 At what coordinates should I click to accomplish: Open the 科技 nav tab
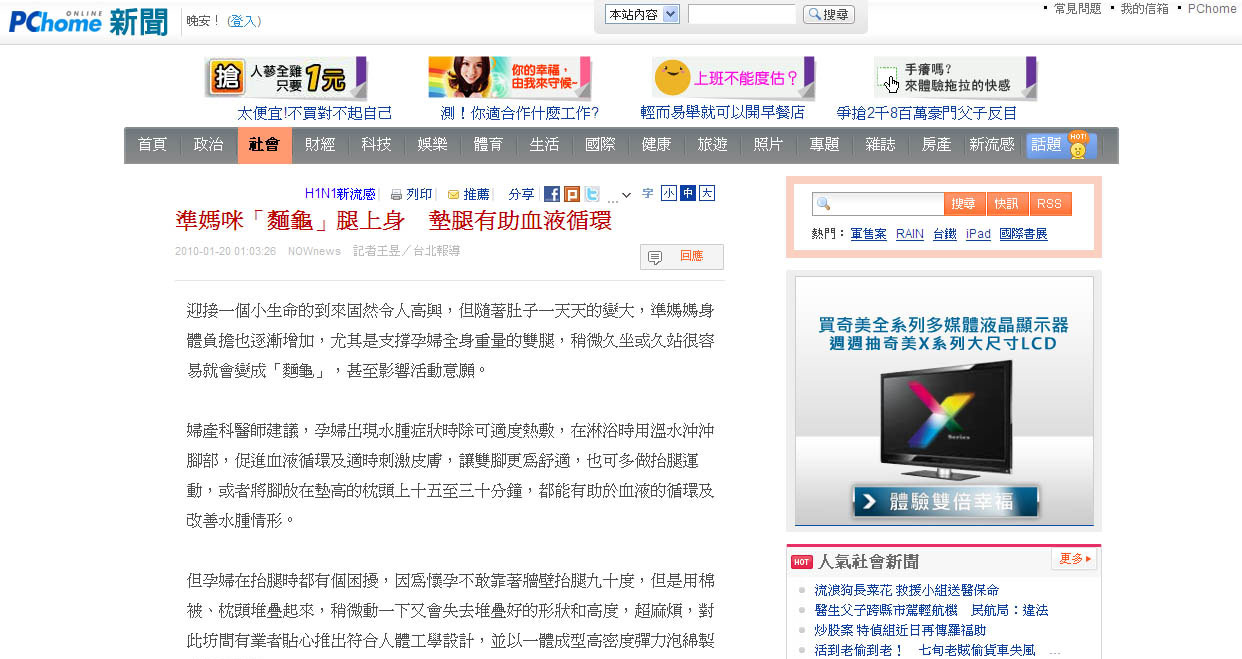tap(376, 145)
